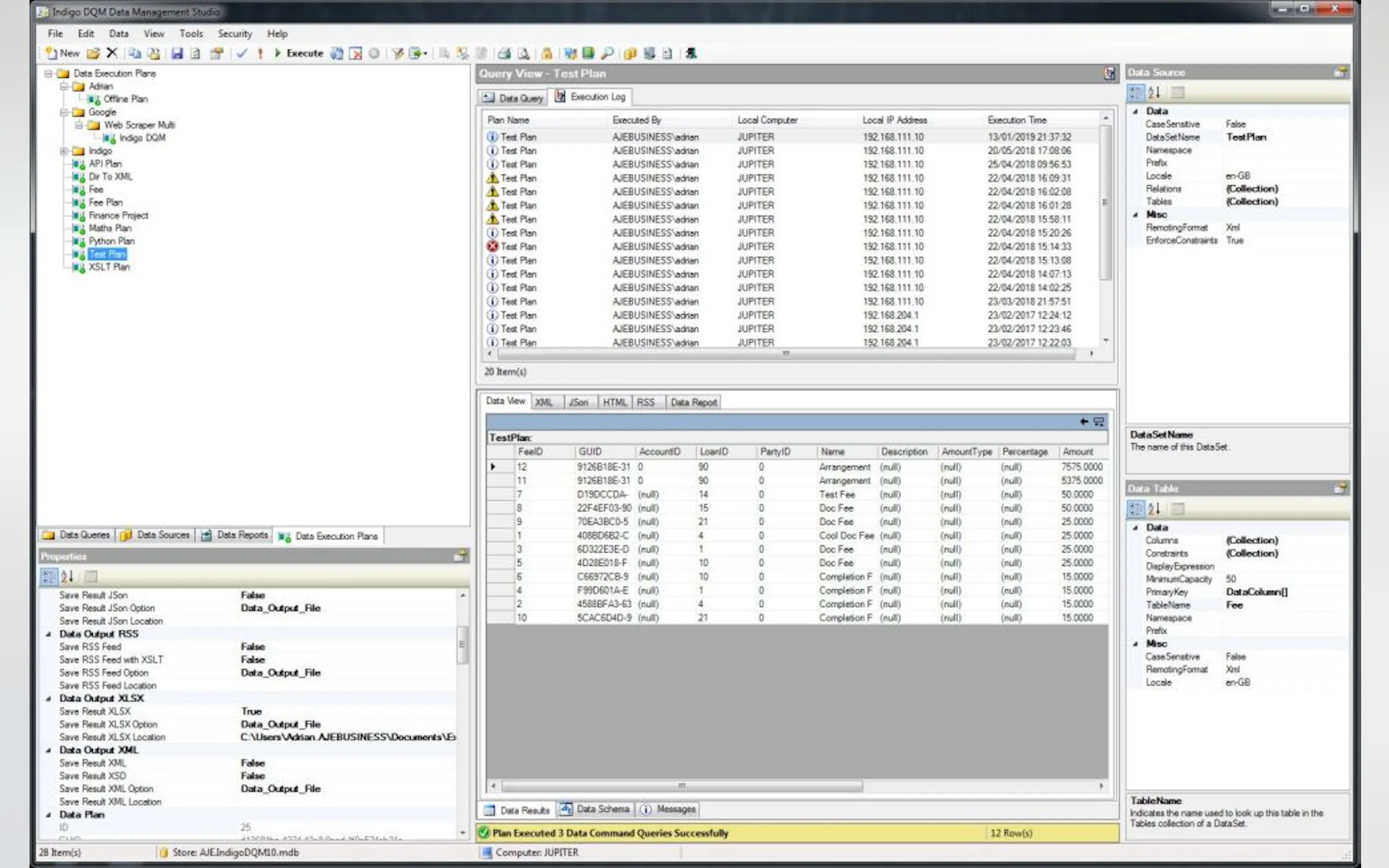Select XSLT Plan in the tree

(109, 267)
